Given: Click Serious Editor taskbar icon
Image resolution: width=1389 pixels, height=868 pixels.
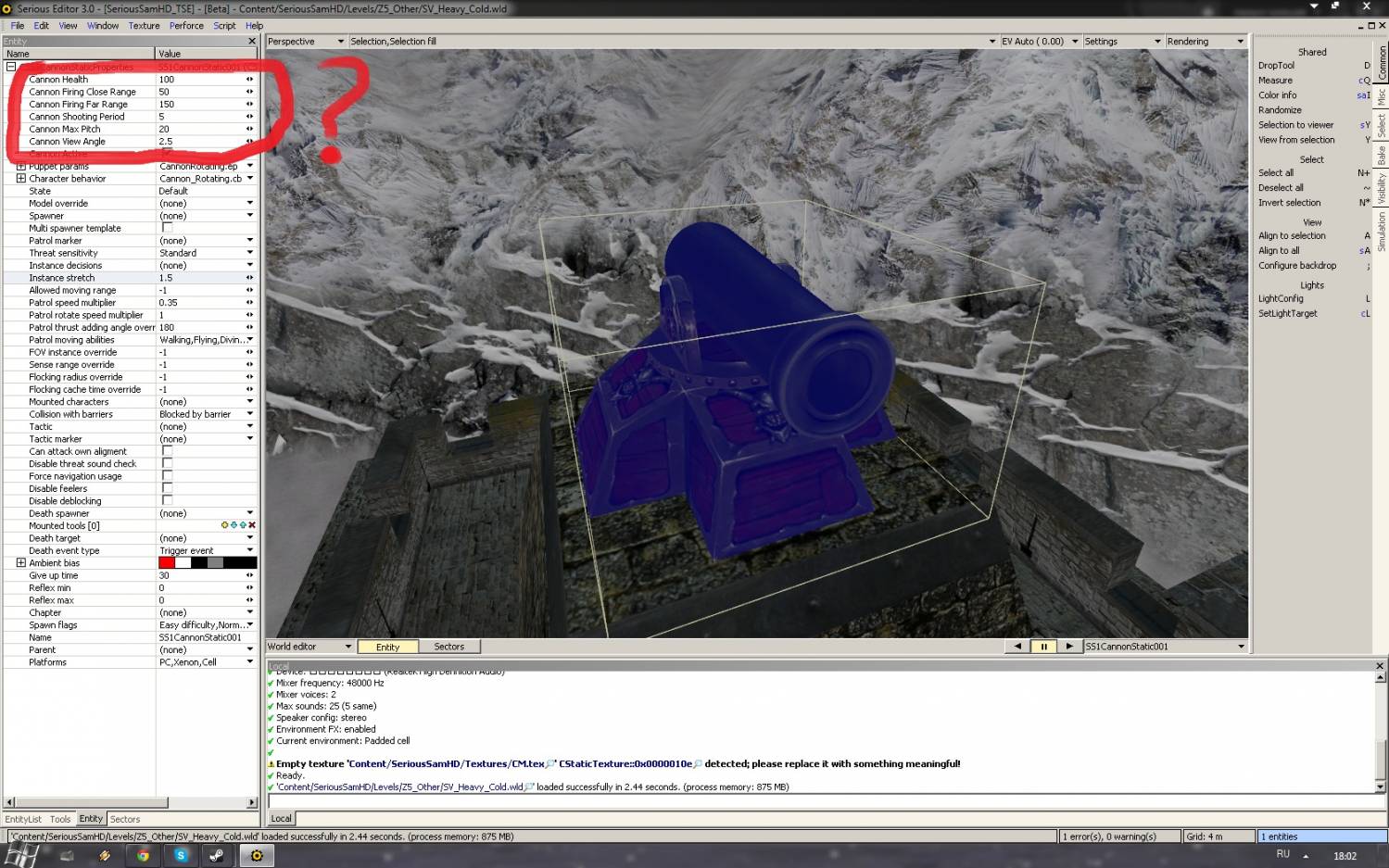Looking at the screenshot, I should [257, 855].
